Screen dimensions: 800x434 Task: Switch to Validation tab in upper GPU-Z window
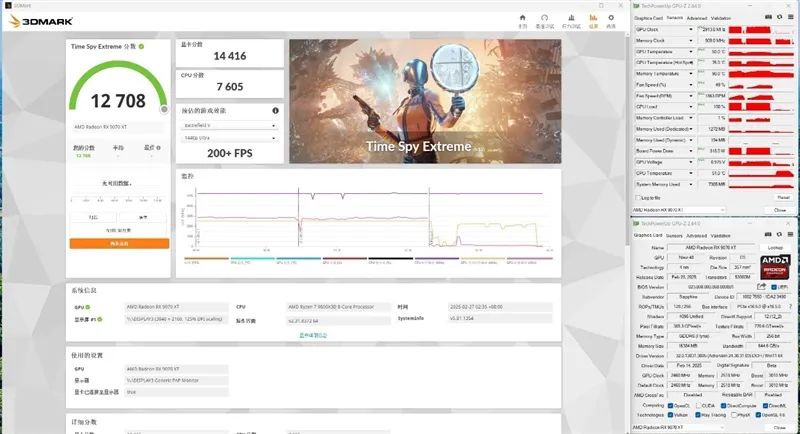tap(721, 18)
